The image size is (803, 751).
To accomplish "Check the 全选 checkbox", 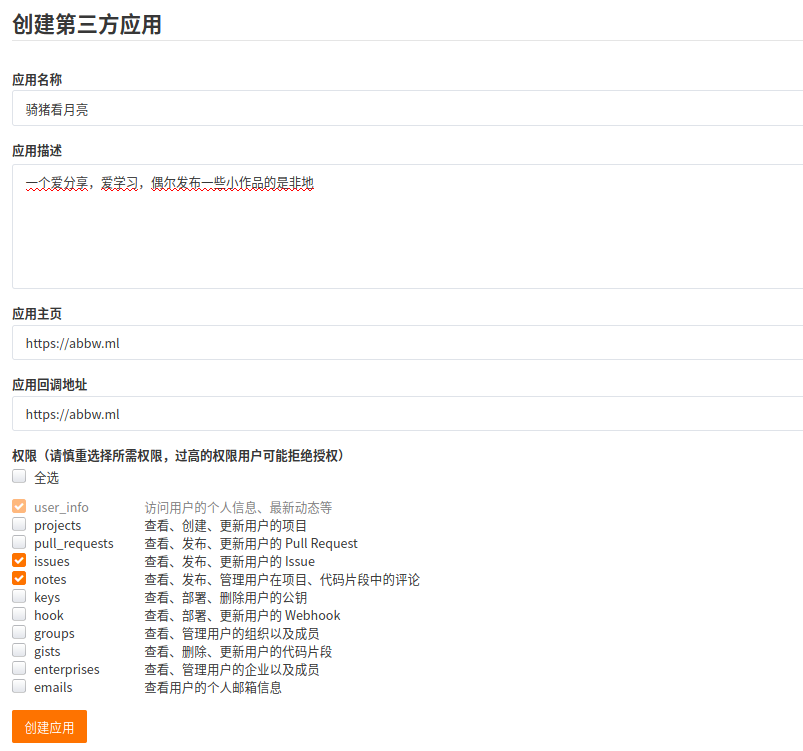I will click(19, 476).
